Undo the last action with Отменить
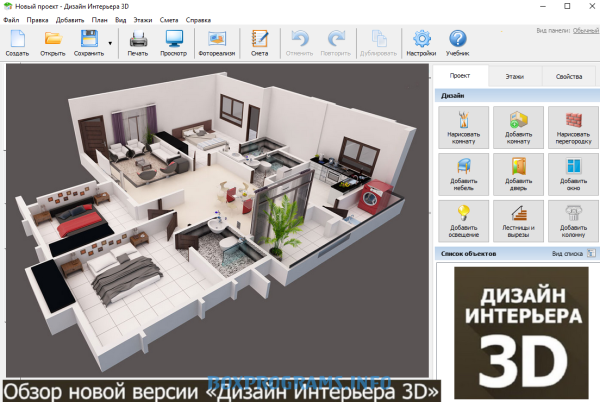Screen dimensions: 600x402 (299, 43)
